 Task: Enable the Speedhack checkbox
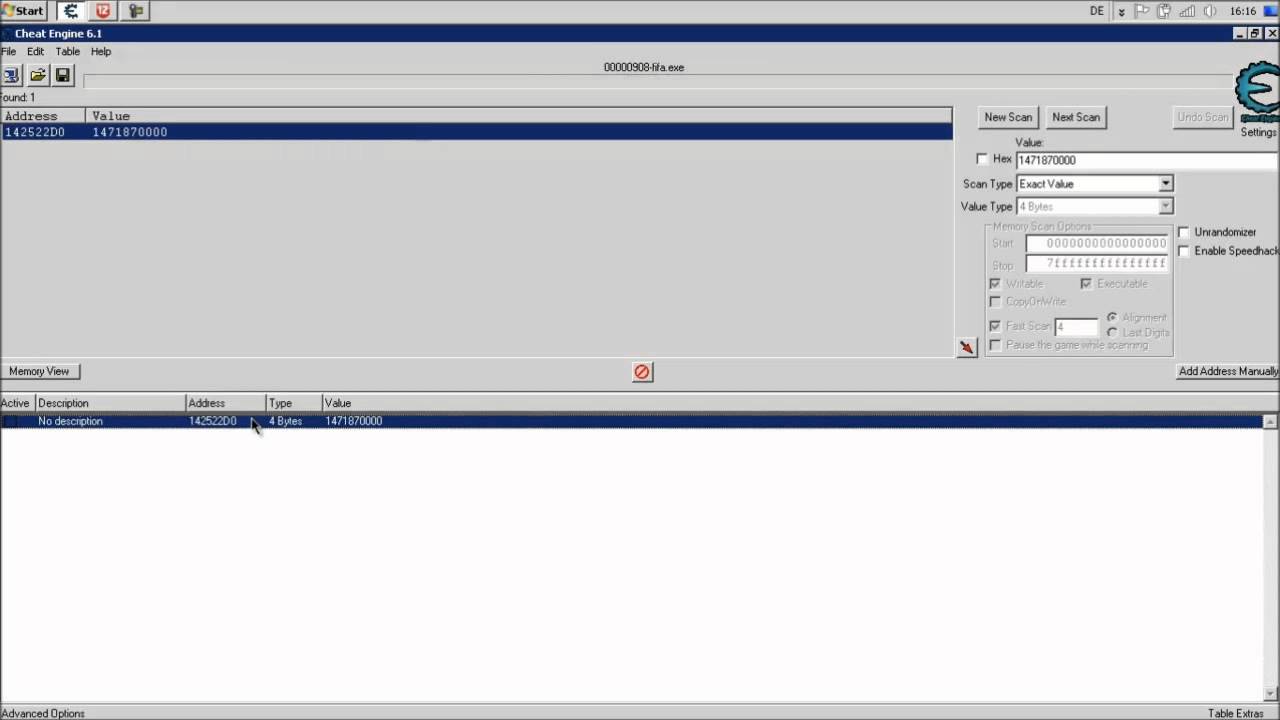point(1184,251)
